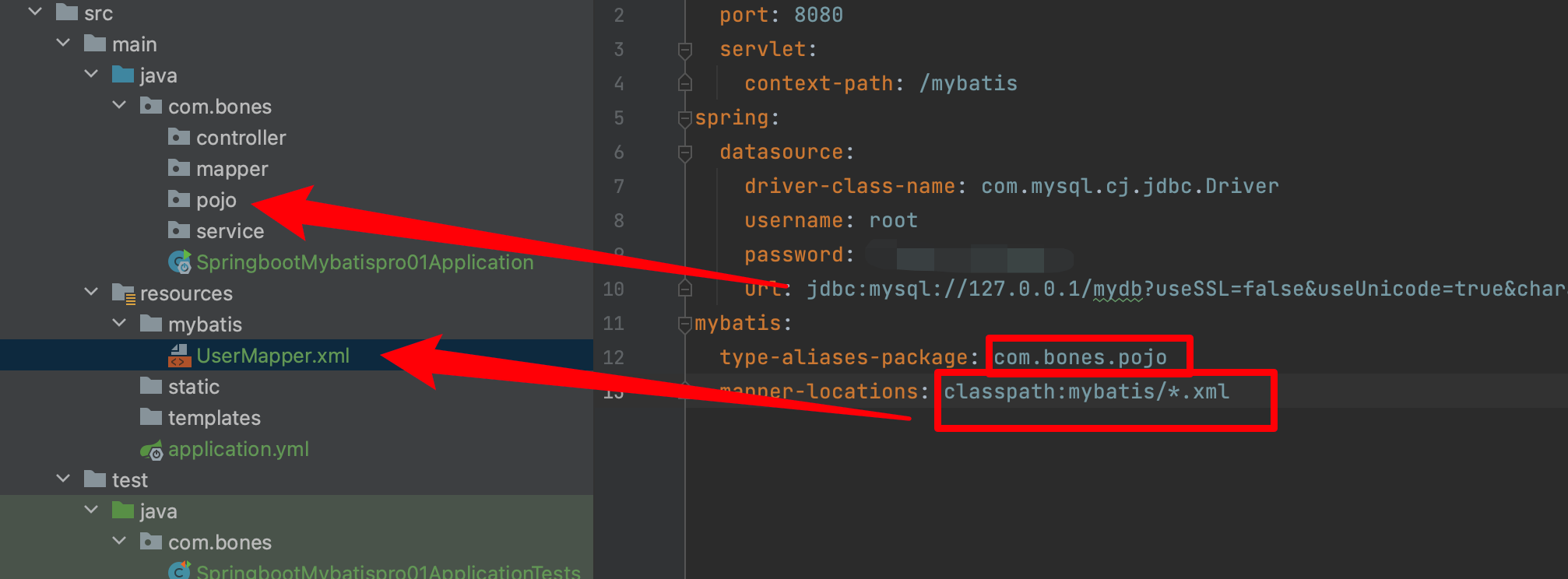1568x579 pixels.
Task: Click the port value 8080
Action: pyautogui.click(x=819, y=15)
